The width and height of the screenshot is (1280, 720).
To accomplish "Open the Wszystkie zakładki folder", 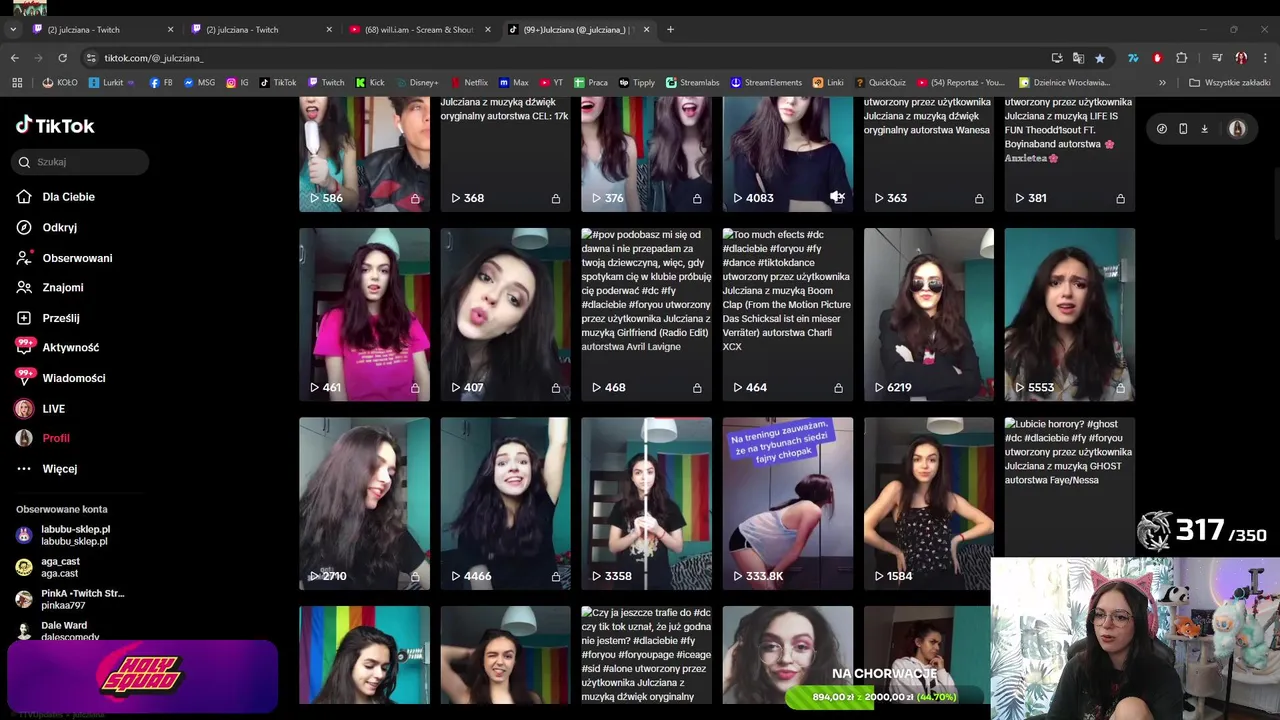I will click(1230, 83).
